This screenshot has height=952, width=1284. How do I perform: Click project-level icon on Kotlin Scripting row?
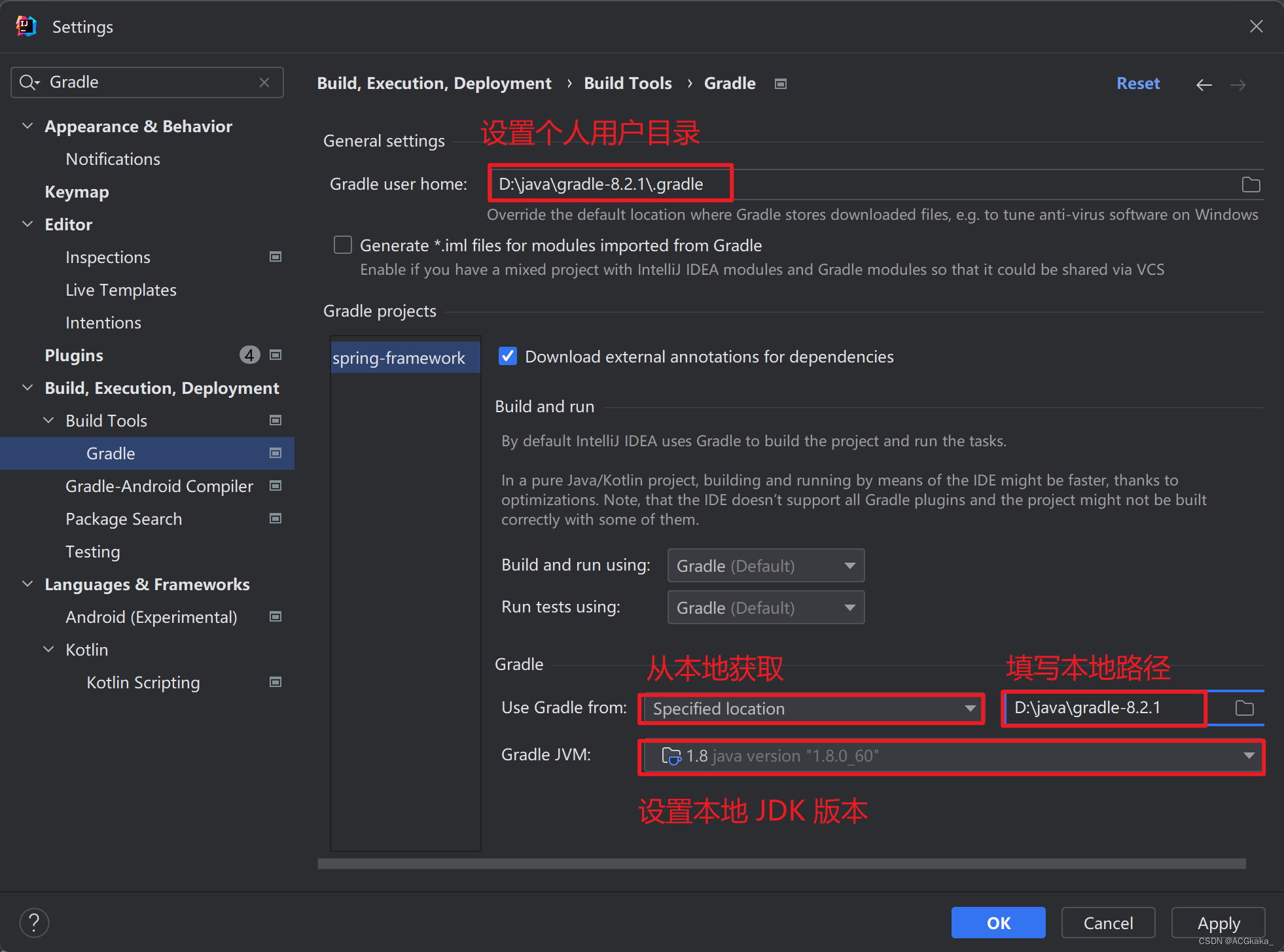[276, 682]
